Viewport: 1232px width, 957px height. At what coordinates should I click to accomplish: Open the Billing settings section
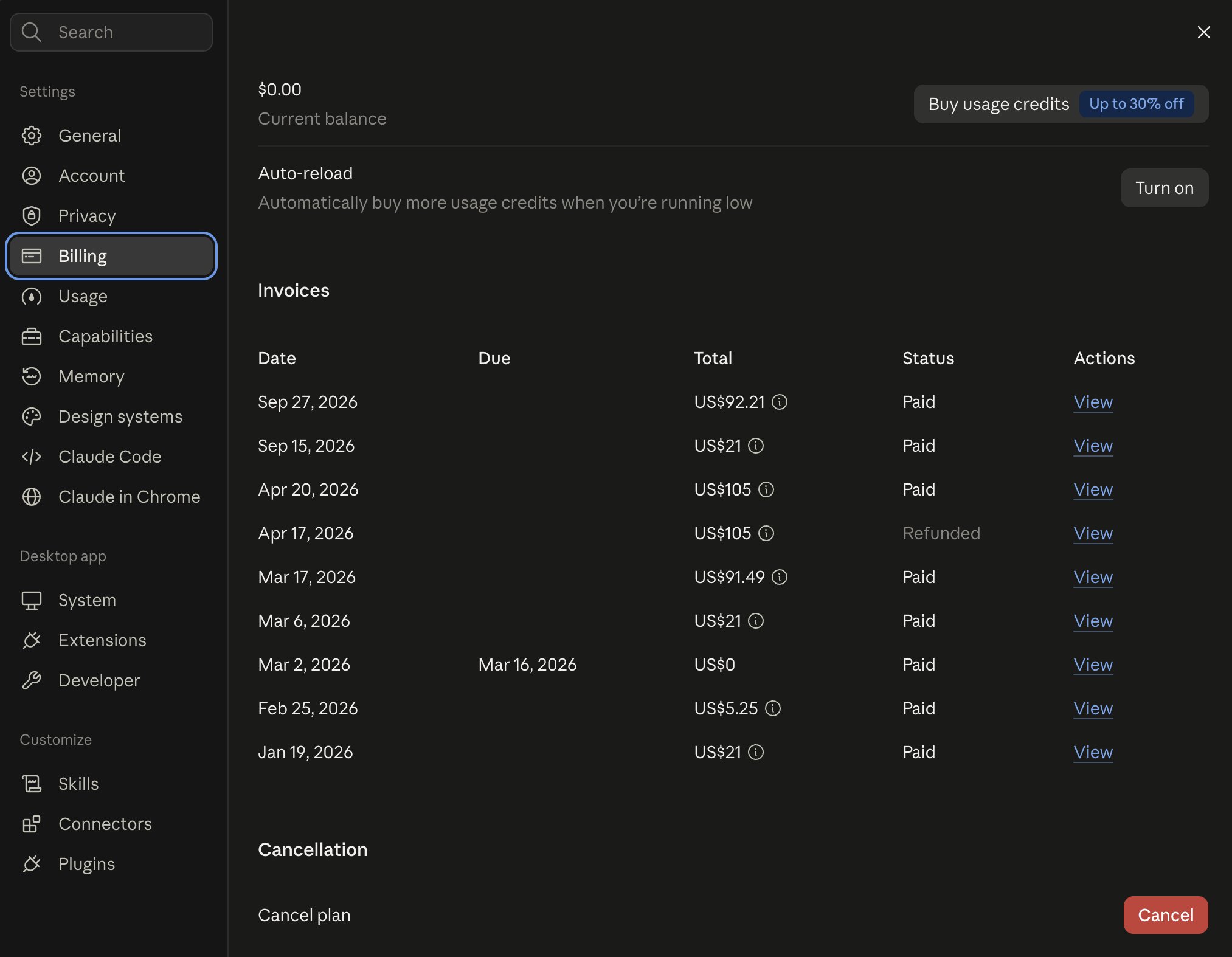point(111,256)
